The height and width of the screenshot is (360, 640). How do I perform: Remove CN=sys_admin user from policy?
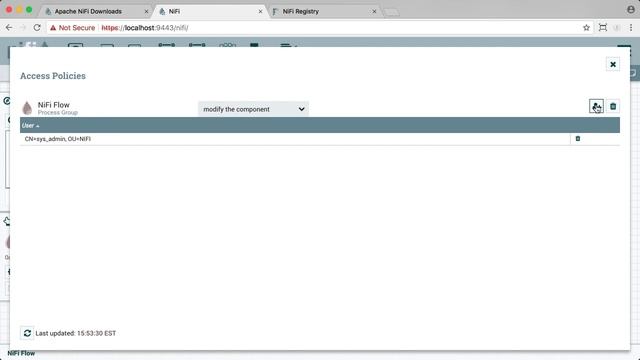pos(578,139)
